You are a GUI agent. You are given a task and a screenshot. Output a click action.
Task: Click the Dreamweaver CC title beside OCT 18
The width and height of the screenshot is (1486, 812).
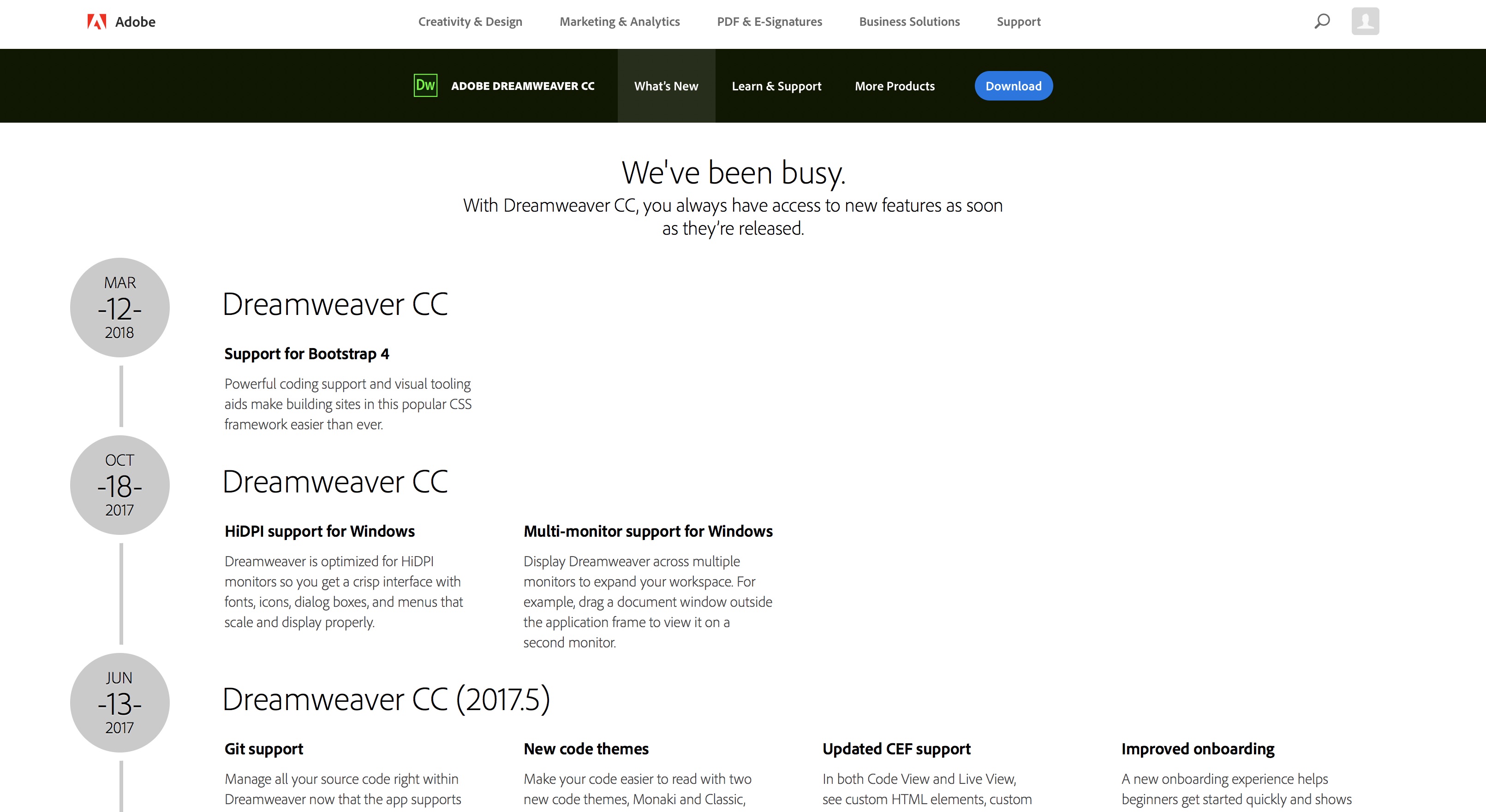[x=335, y=481]
